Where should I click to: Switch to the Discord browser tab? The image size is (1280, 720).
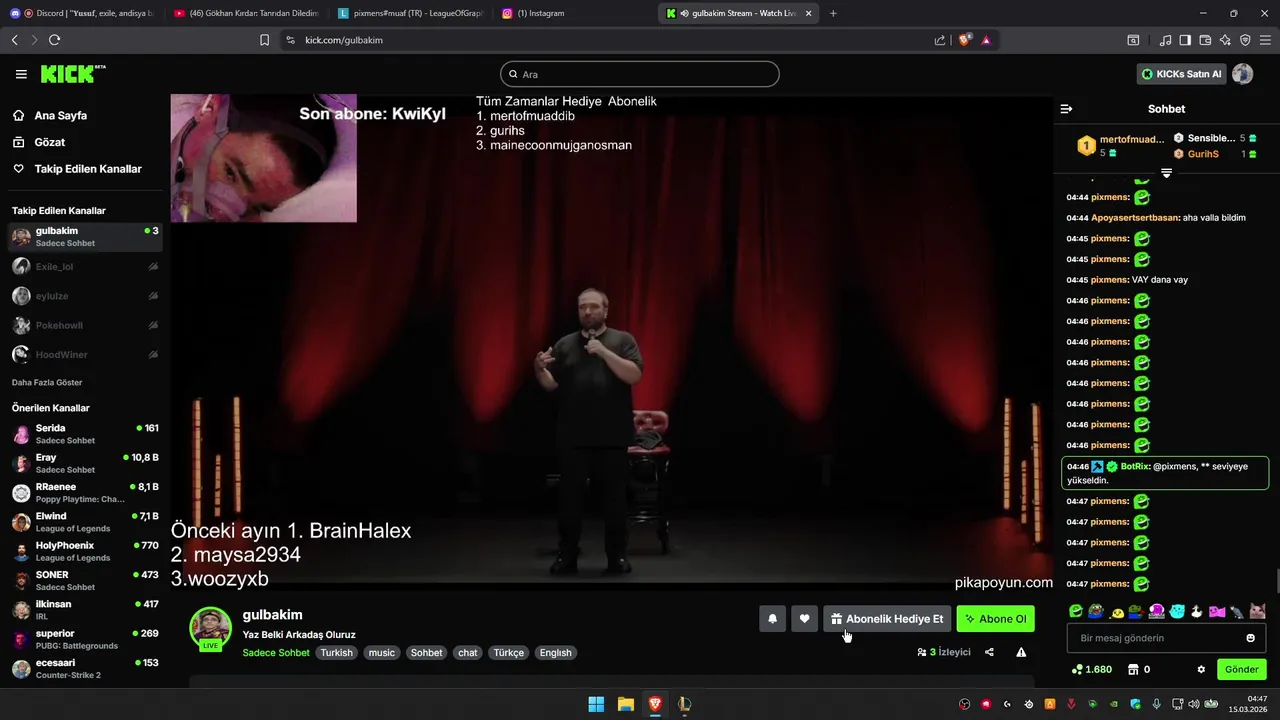tap(82, 13)
